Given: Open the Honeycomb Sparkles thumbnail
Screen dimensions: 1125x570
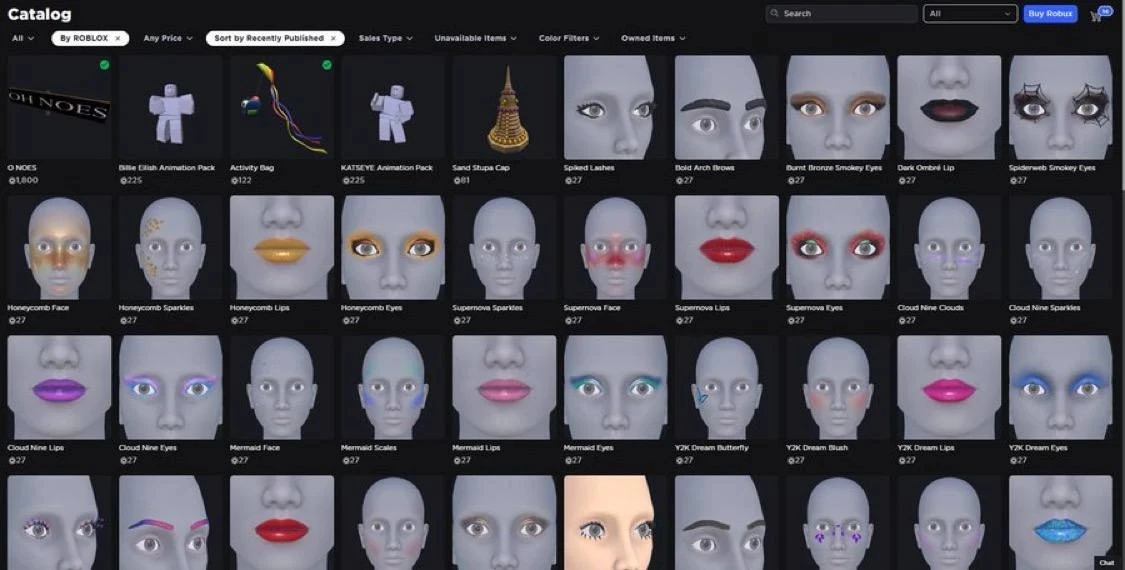Looking at the screenshot, I should [x=171, y=247].
